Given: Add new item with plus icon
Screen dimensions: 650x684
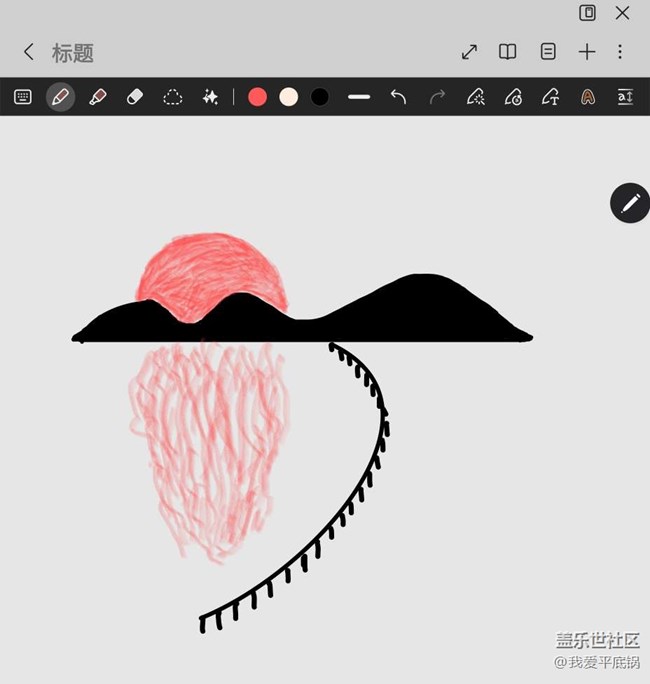Looking at the screenshot, I should 587,52.
